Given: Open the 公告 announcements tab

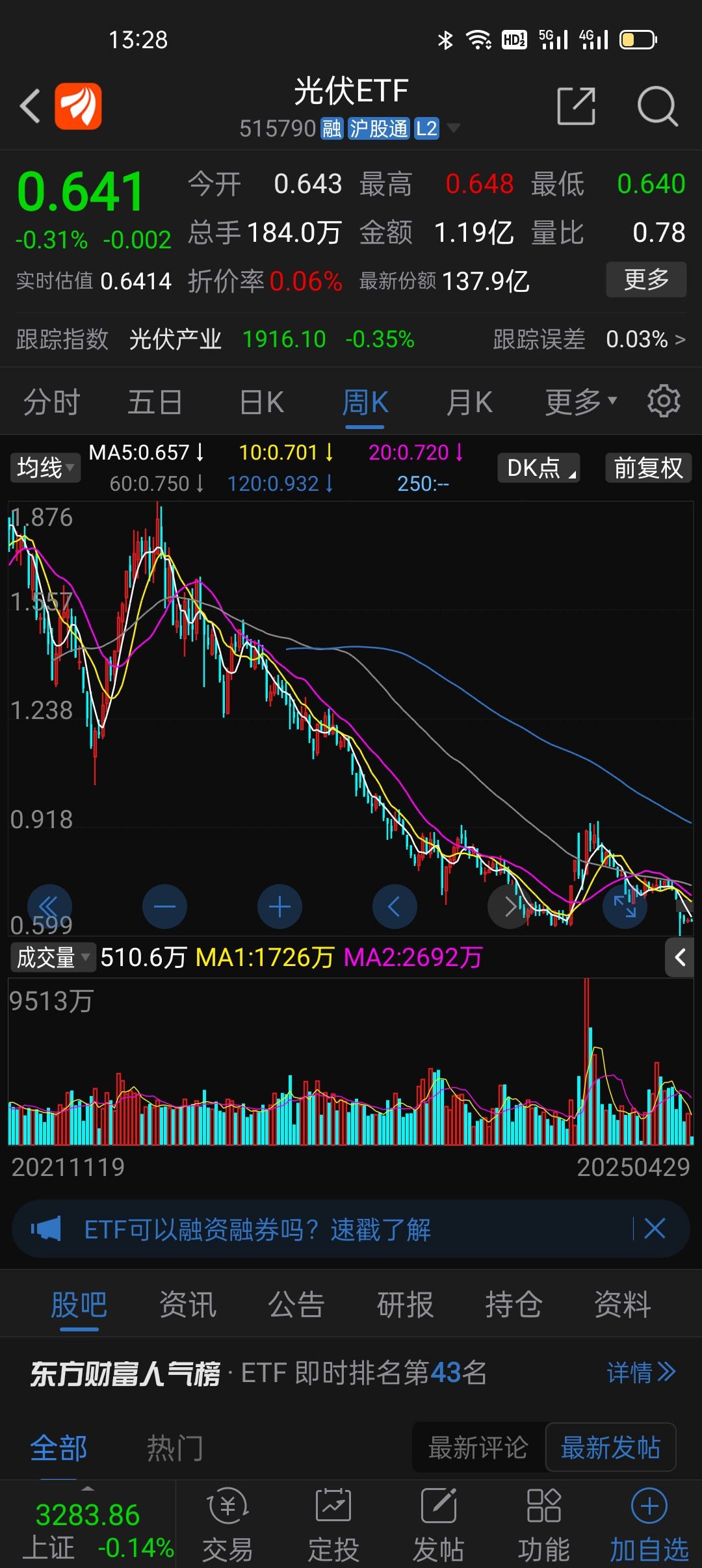Looking at the screenshot, I should [x=296, y=1304].
